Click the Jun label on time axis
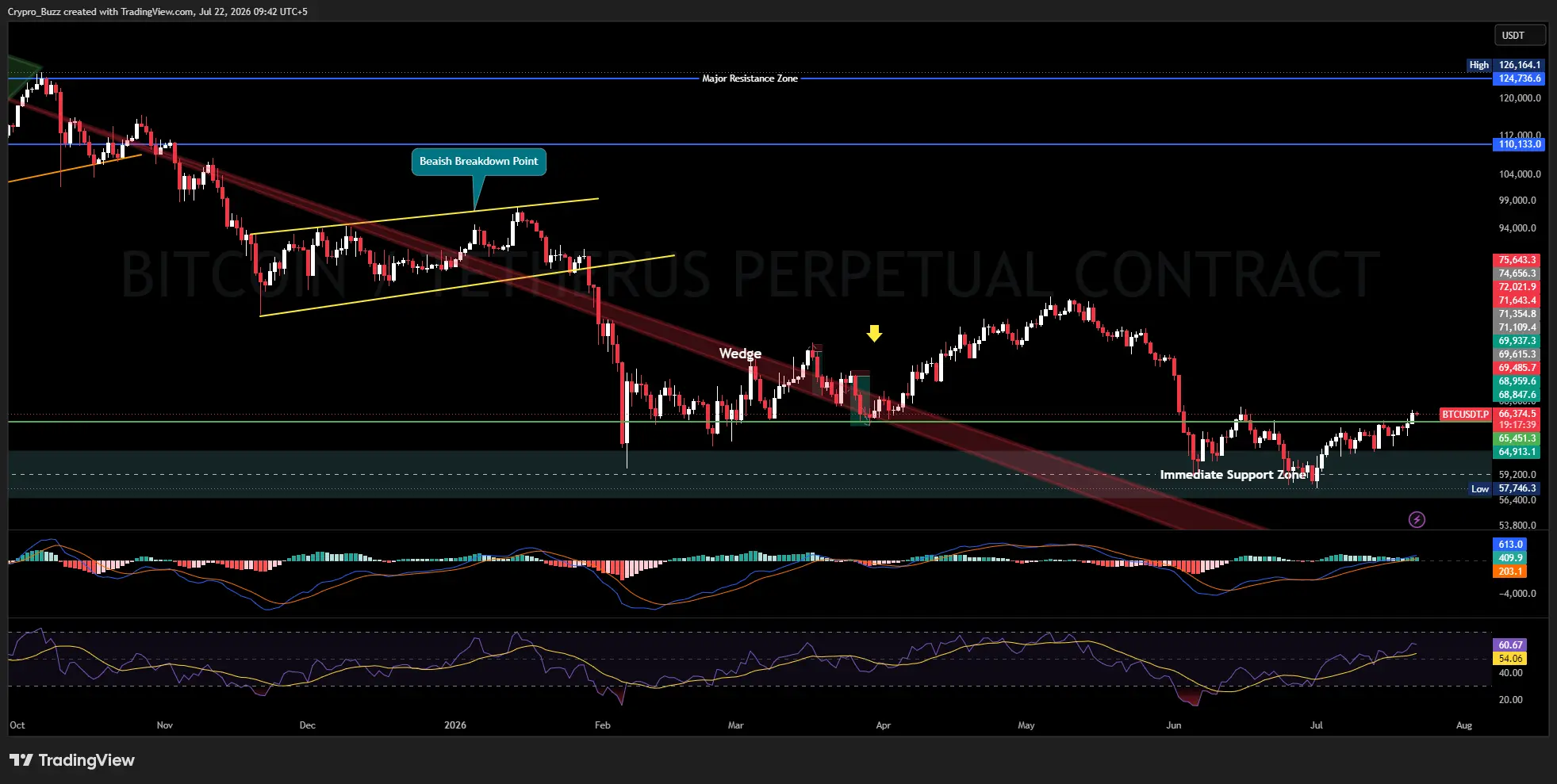 coord(1174,725)
